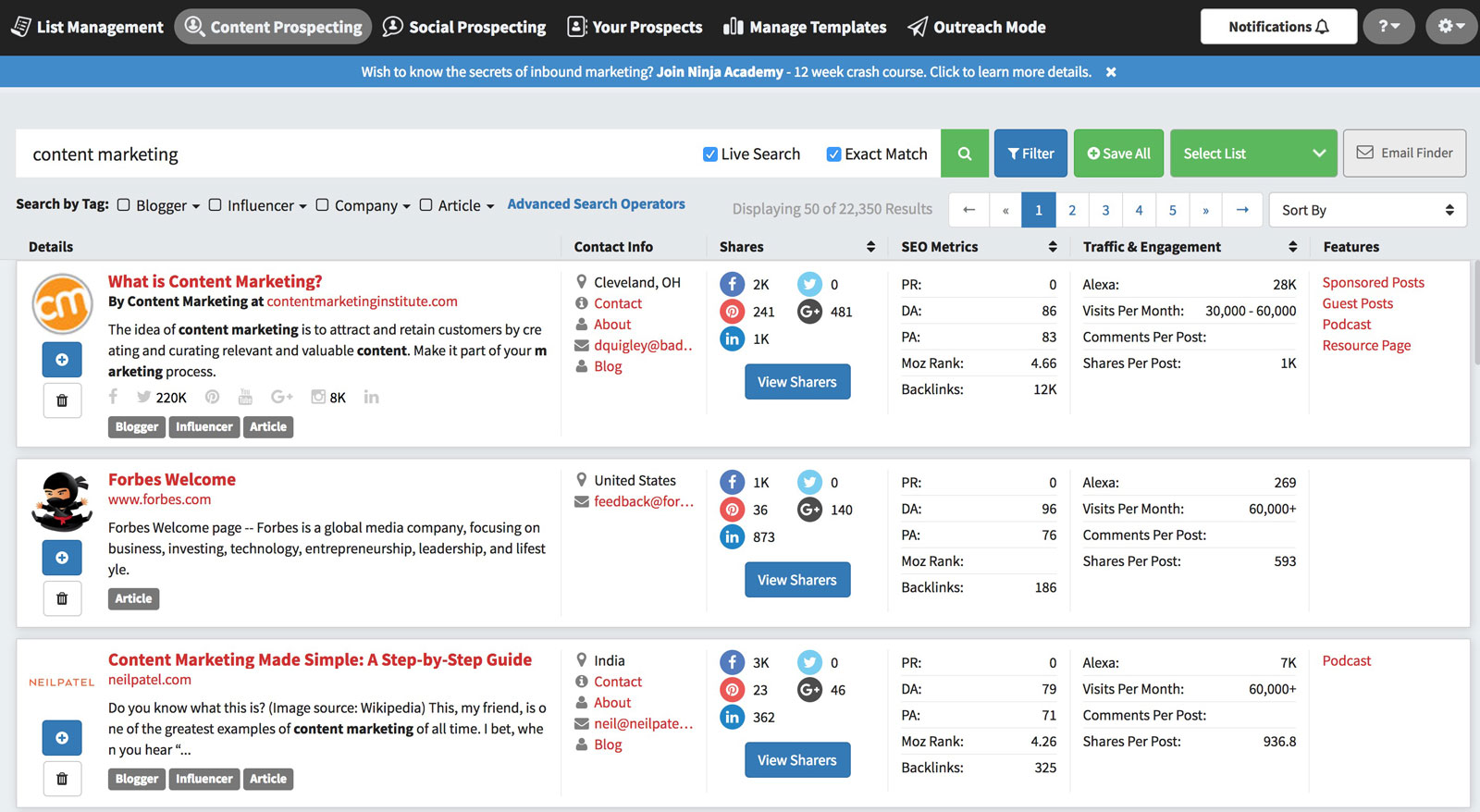The width and height of the screenshot is (1480, 812).
Task: Click the dquigley@bad.. email address
Action: pyautogui.click(x=643, y=345)
